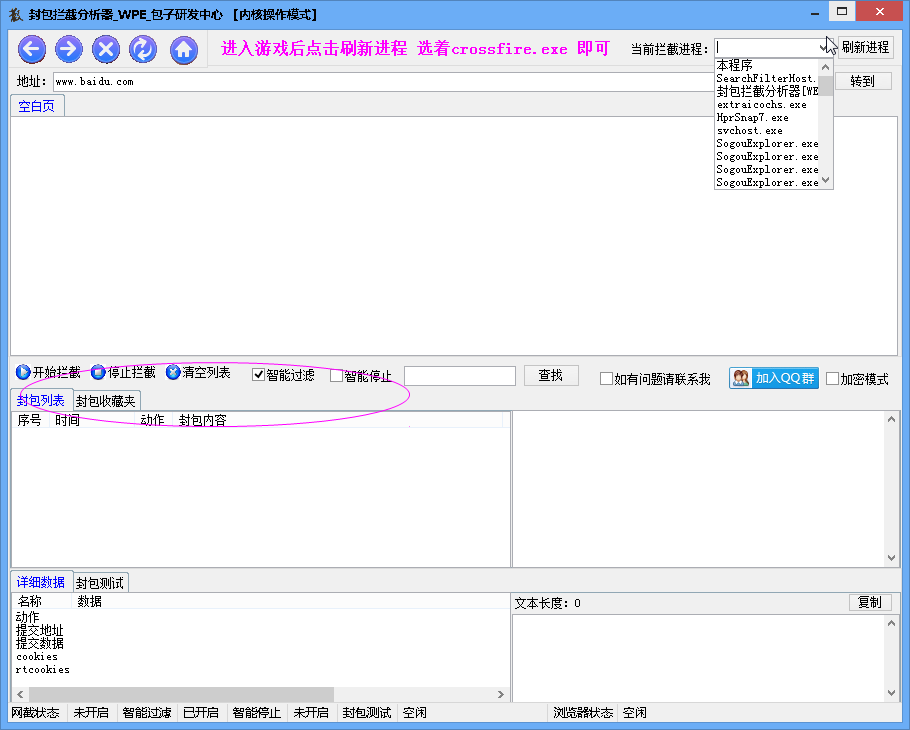Click the process combo box text field
Screen dimensions: 910x730
coord(766,47)
